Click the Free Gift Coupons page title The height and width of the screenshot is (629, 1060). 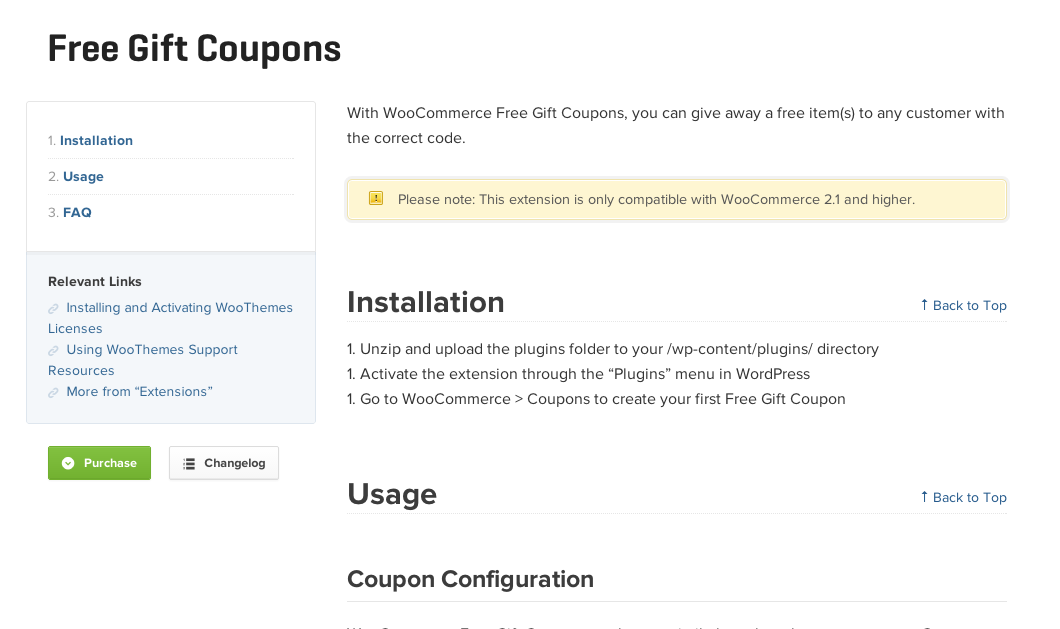point(195,49)
